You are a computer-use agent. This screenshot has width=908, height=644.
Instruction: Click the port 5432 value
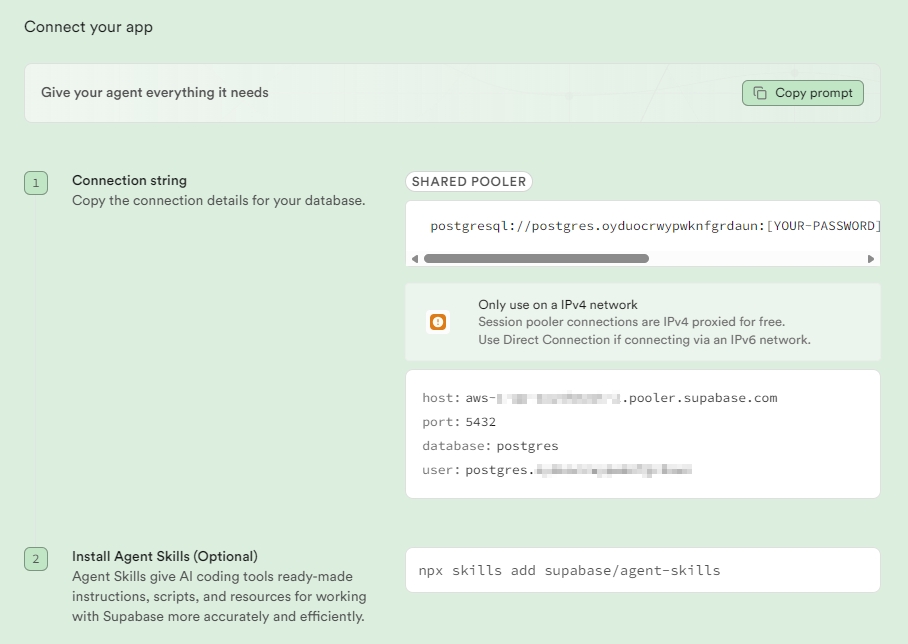[x=481, y=422]
